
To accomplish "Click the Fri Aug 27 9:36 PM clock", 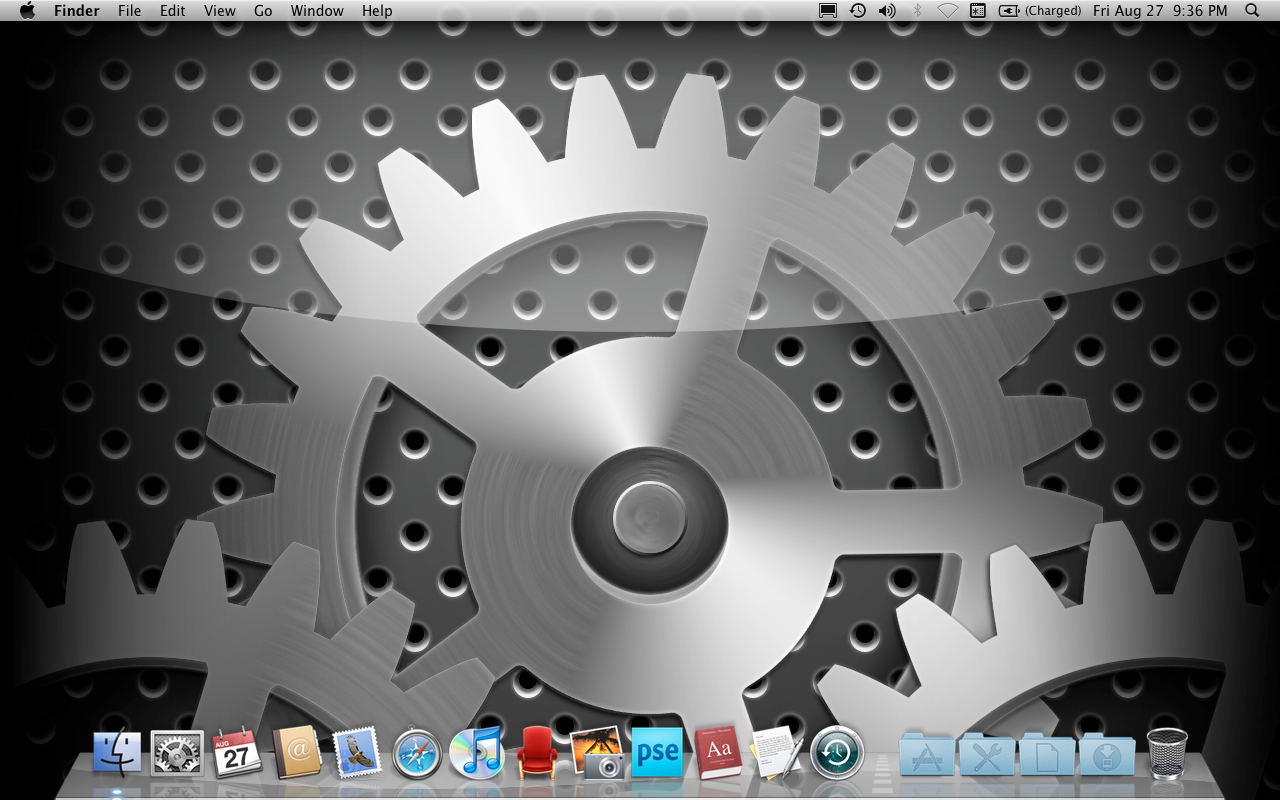I will pyautogui.click(x=1160, y=11).
